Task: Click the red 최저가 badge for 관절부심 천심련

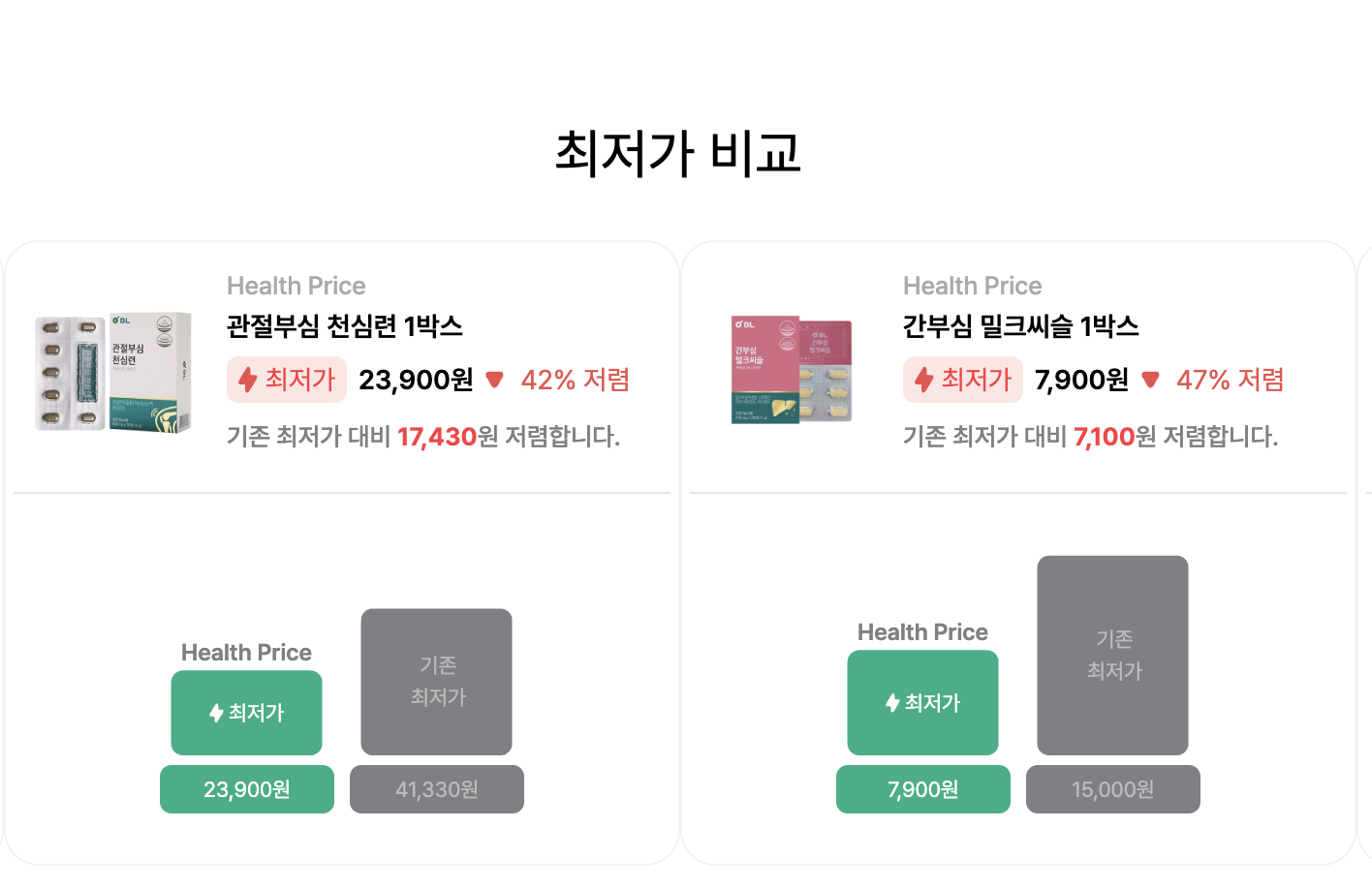Action: click(x=287, y=380)
